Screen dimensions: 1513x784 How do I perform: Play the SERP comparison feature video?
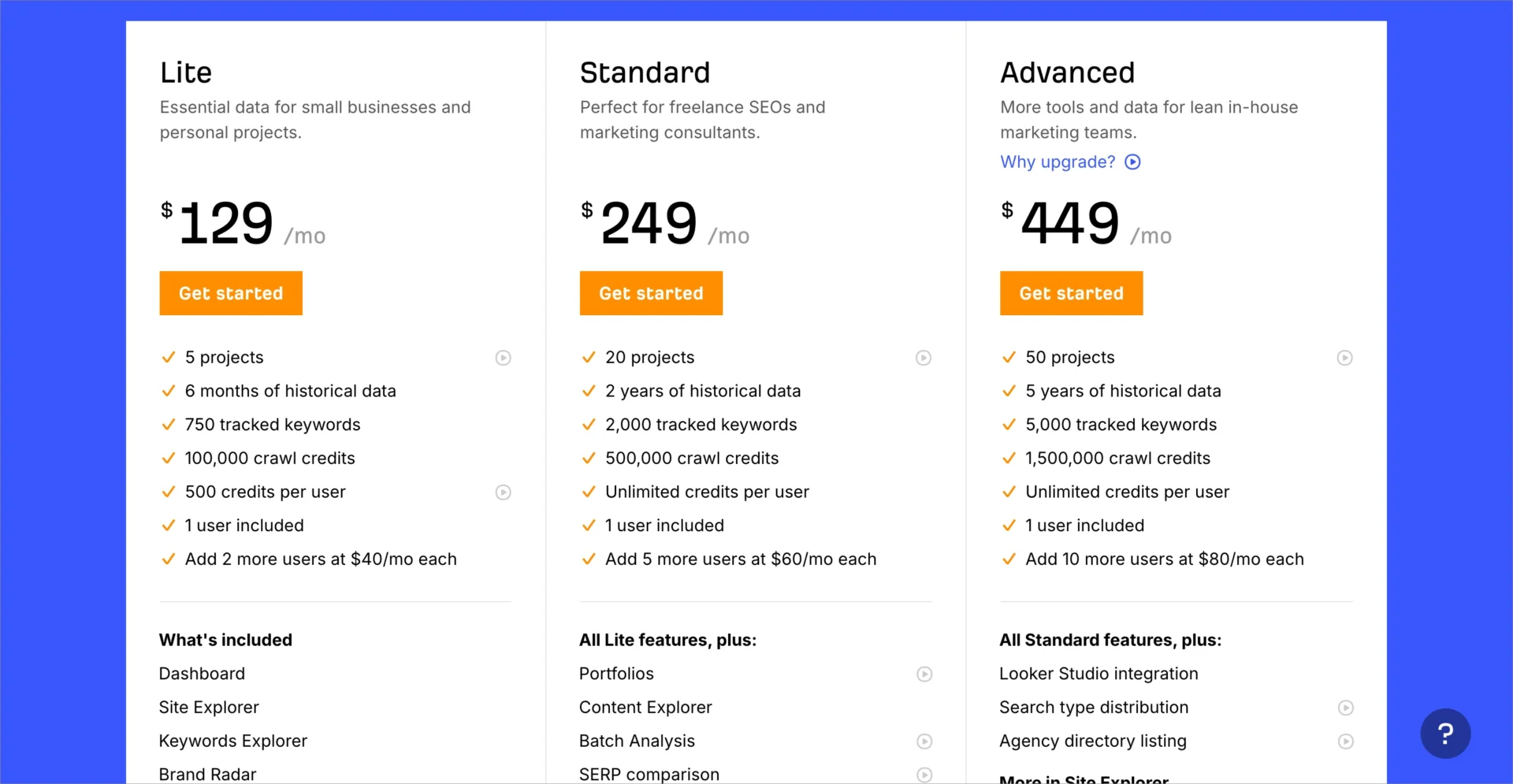pyautogui.click(x=924, y=775)
